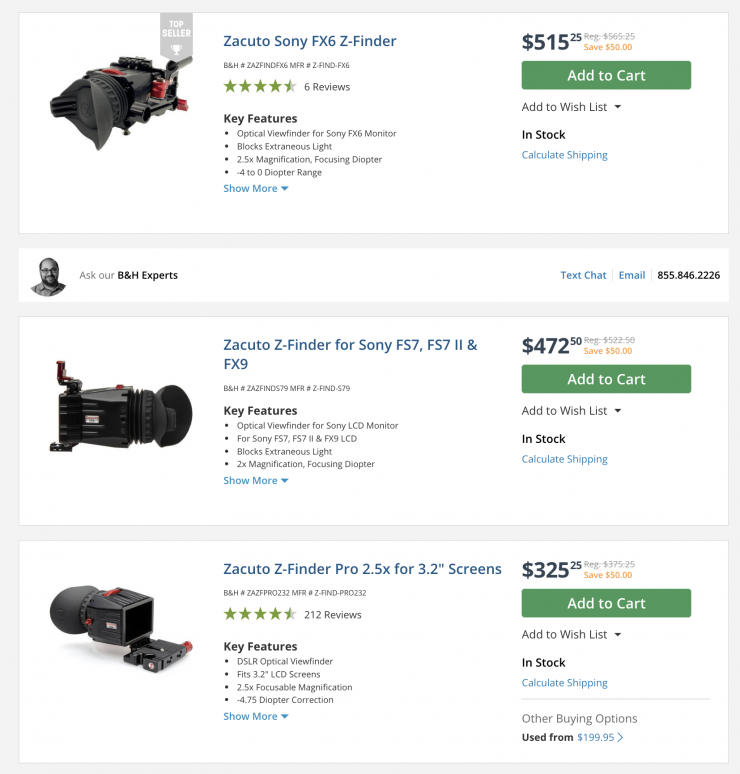Image resolution: width=740 pixels, height=774 pixels.
Task: Expand Show More for the FS7 Z-Finder
Action: 255,481
